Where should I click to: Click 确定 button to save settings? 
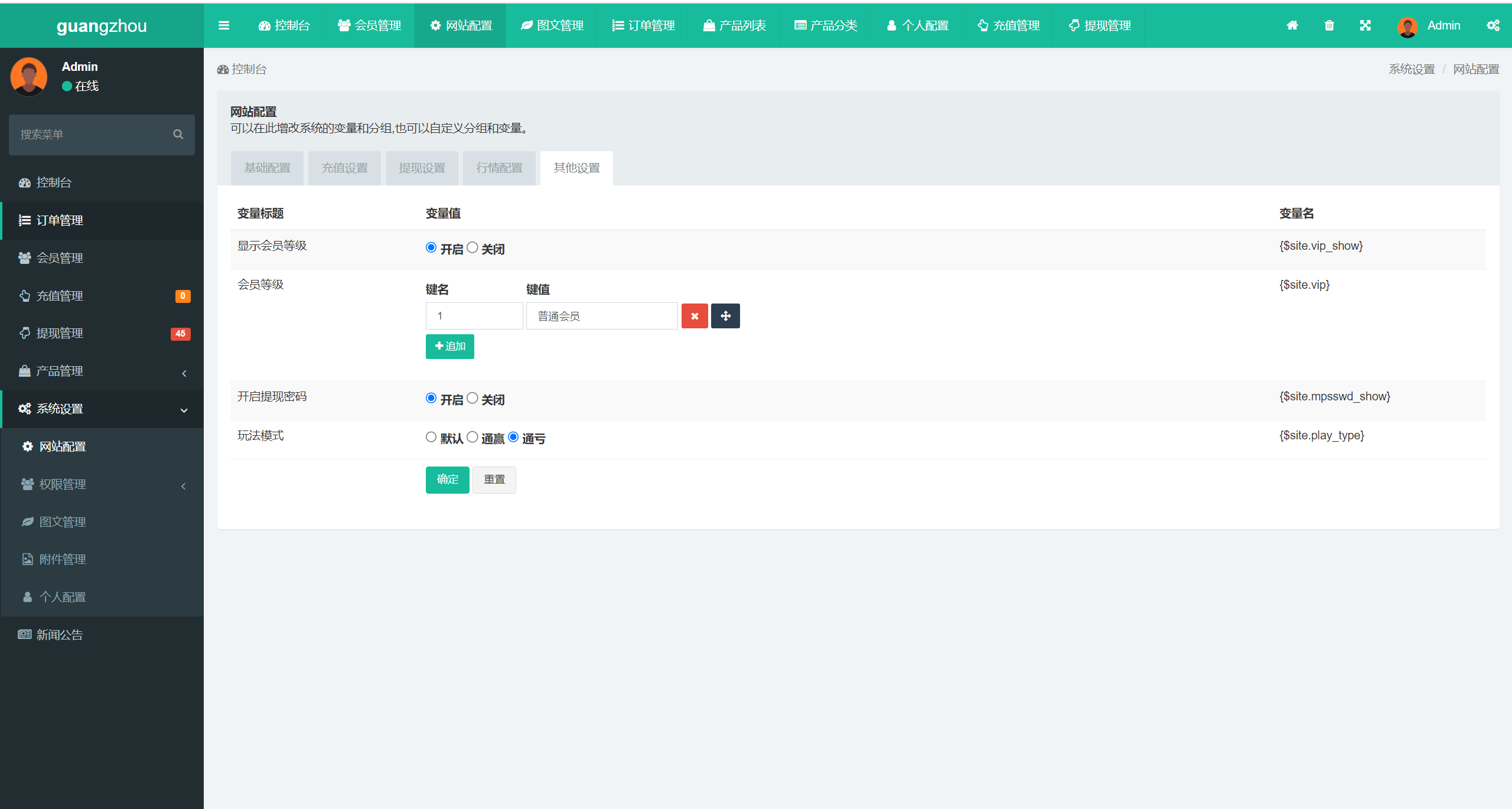click(448, 478)
